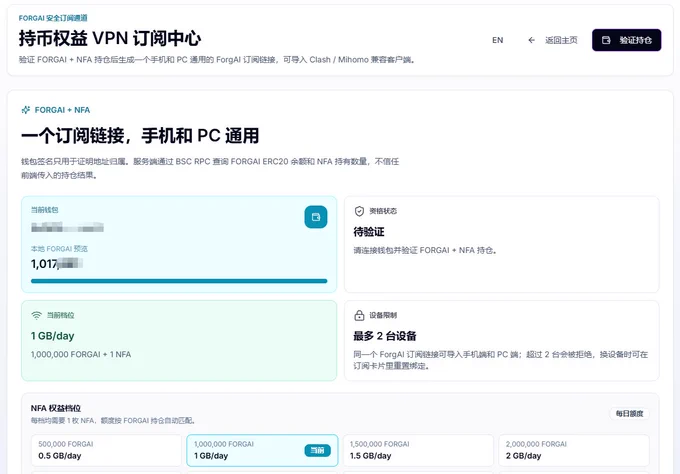Click the FORGAI 安全订阅通道 header label

pyautogui.click(x=53, y=18)
